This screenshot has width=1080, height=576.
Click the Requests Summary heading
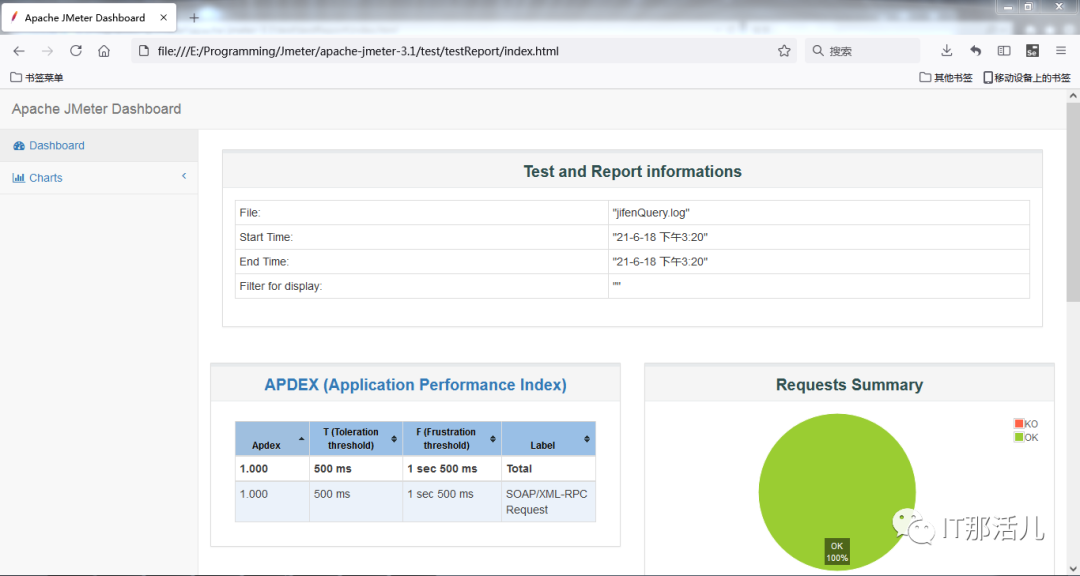849,384
